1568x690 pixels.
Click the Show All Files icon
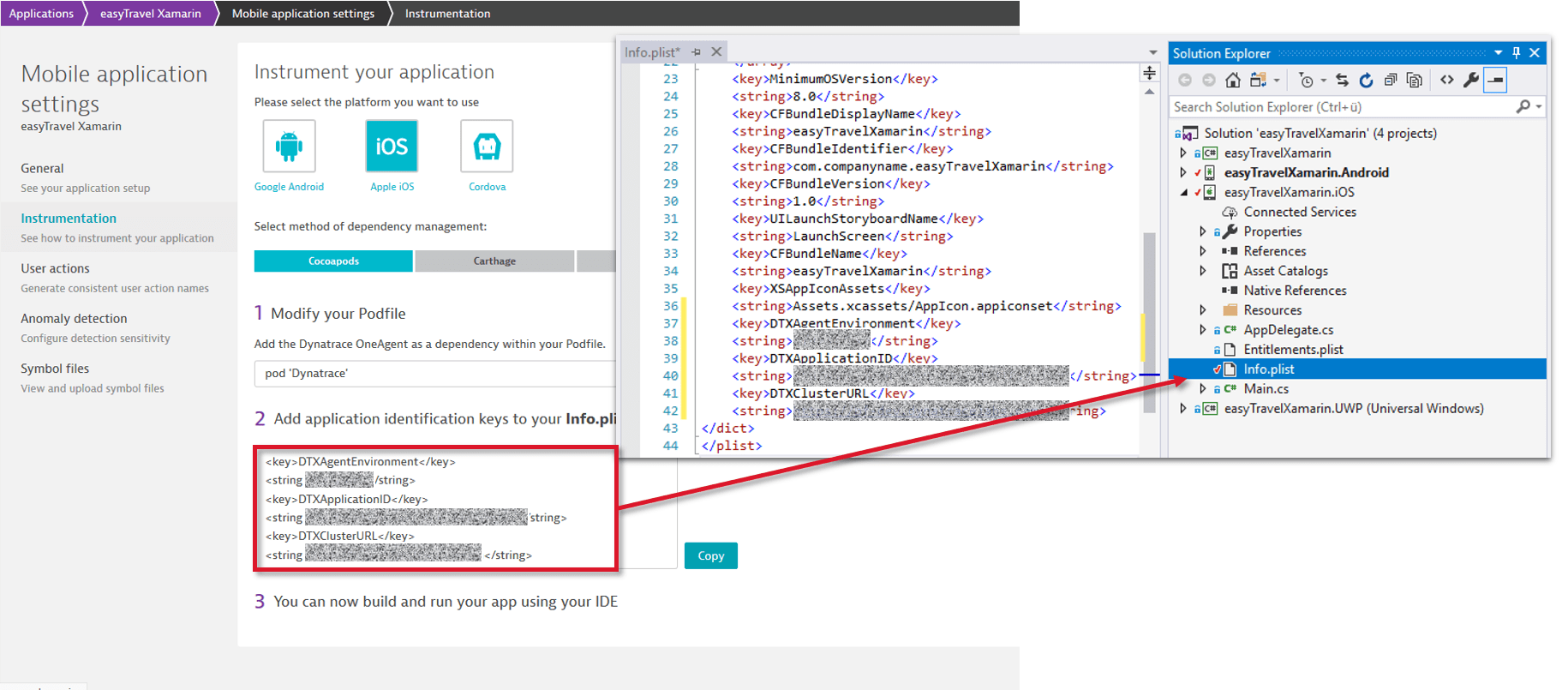[x=1415, y=80]
